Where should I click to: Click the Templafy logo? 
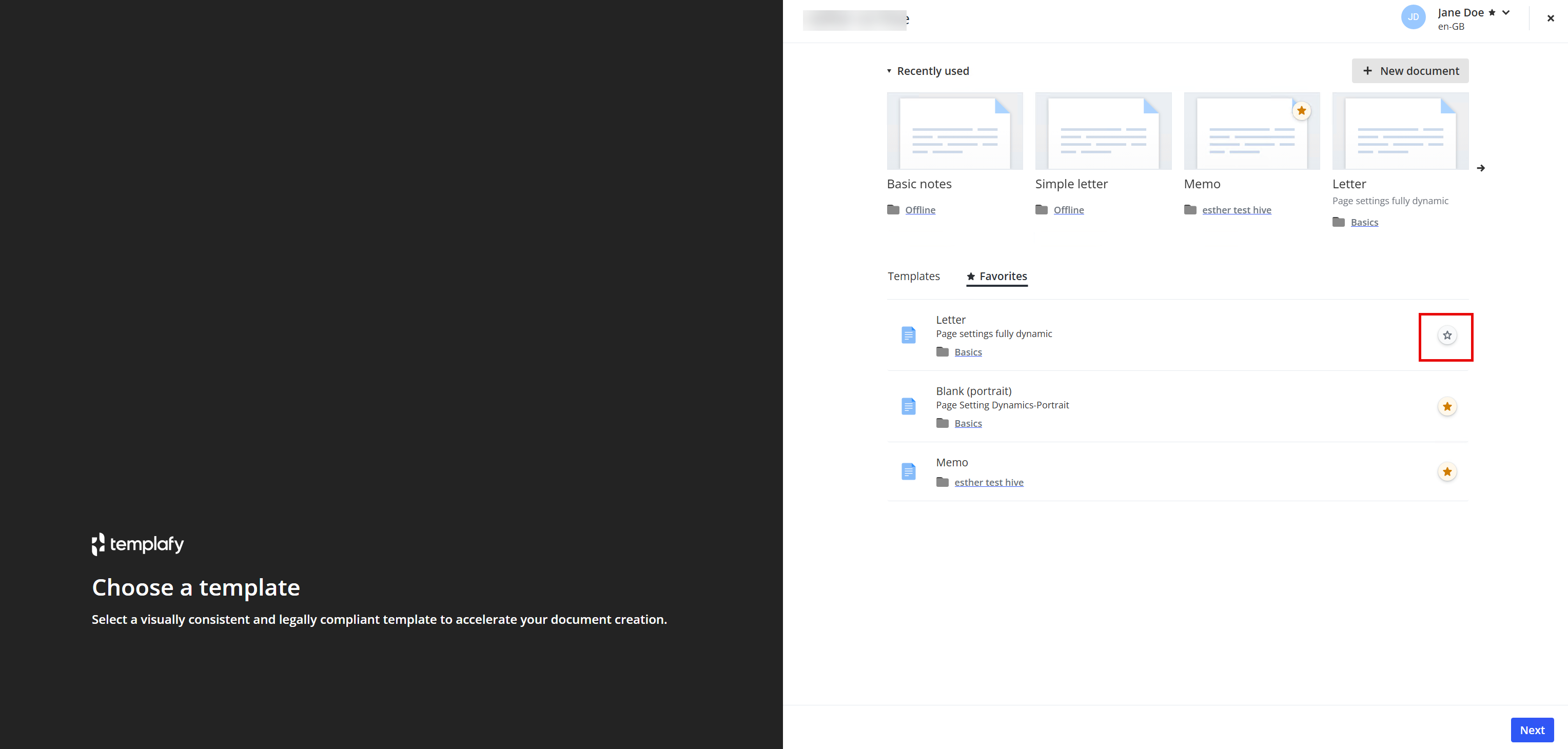pyautogui.click(x=138, y=544)
